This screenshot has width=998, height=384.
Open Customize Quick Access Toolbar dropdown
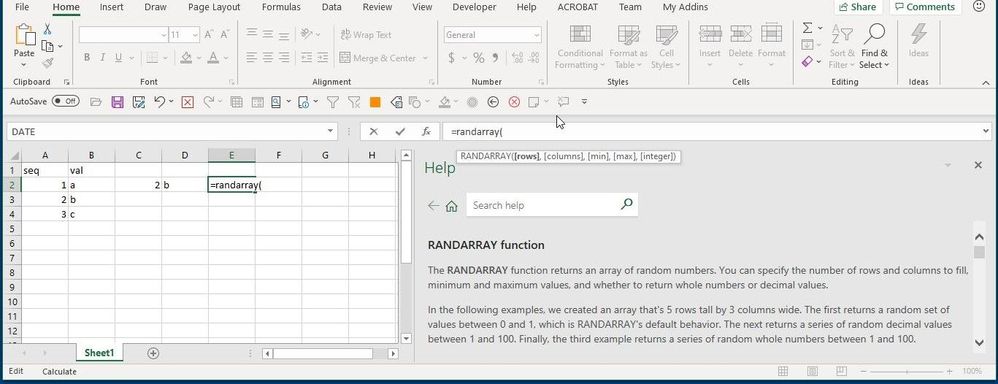[x=584, y=101]
